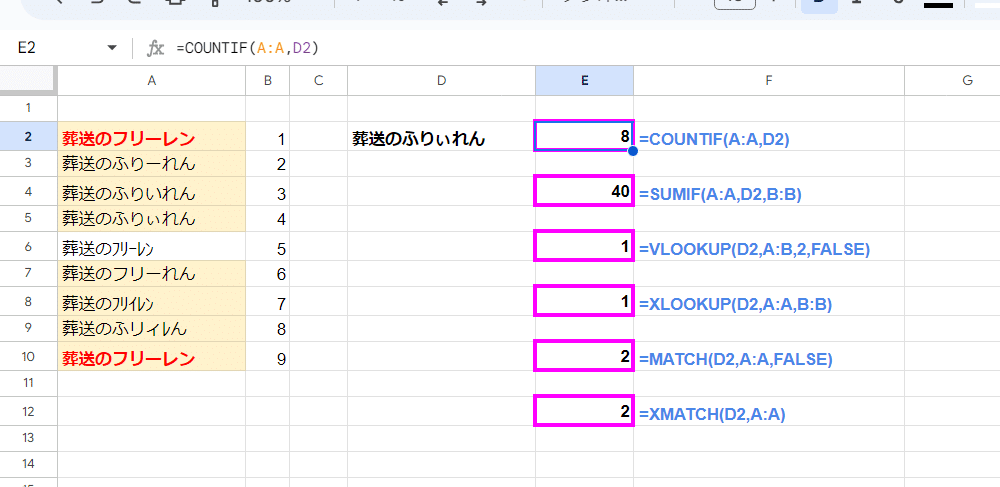
Task: Select column F header
Action: pos(769,80)
